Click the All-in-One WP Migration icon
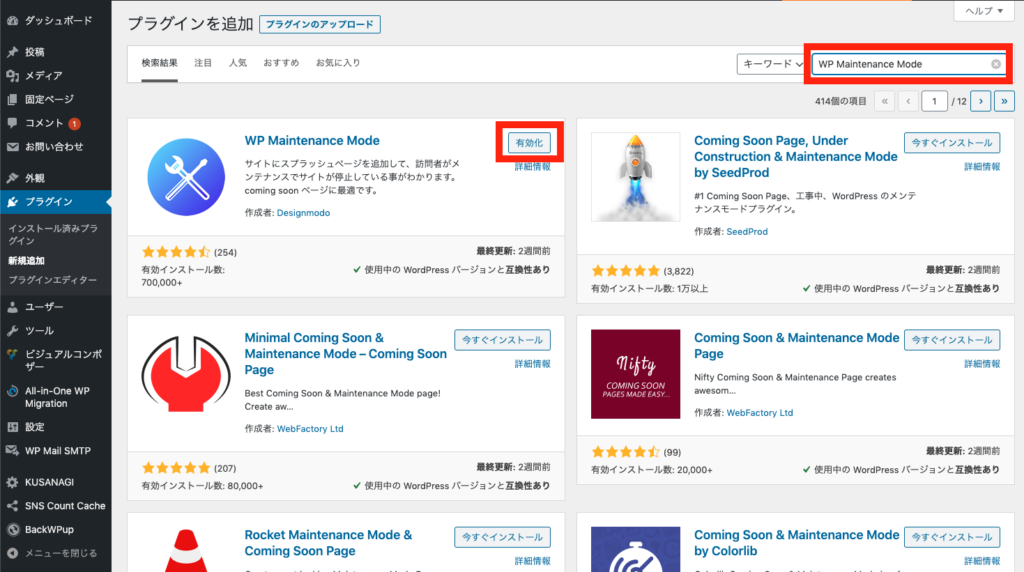 (x=12, y=391)
